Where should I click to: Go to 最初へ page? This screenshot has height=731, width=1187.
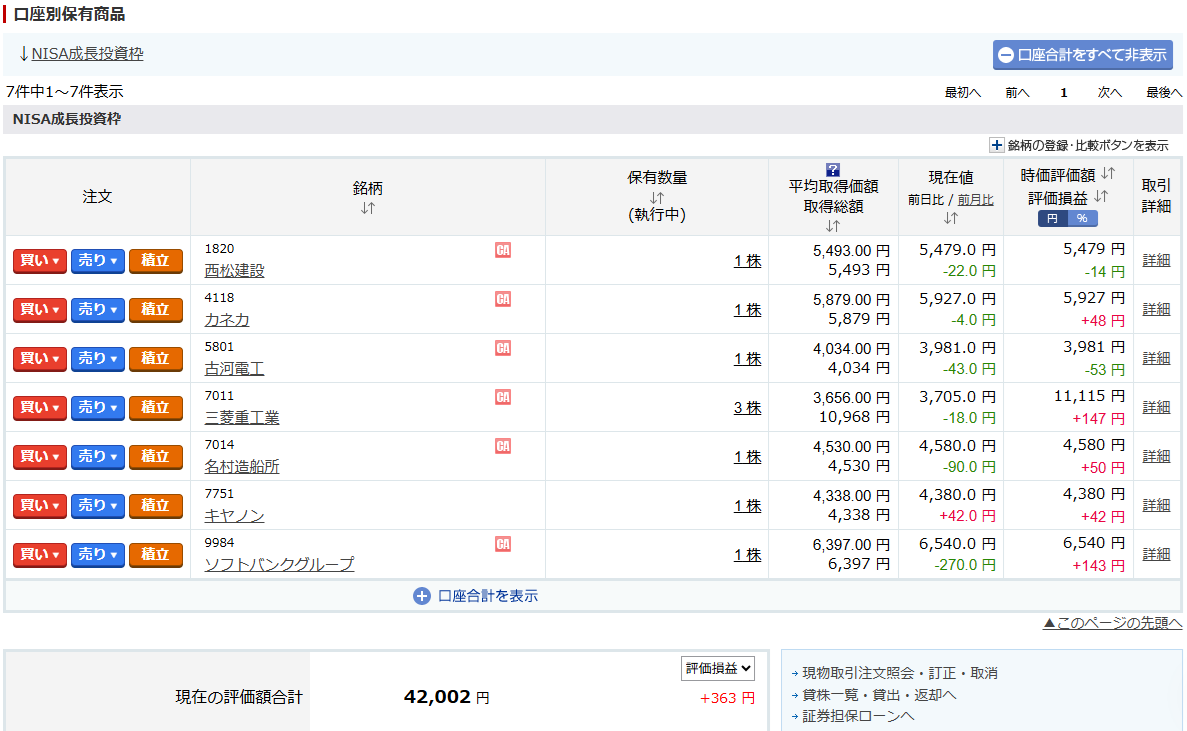(x=963, y=92)
